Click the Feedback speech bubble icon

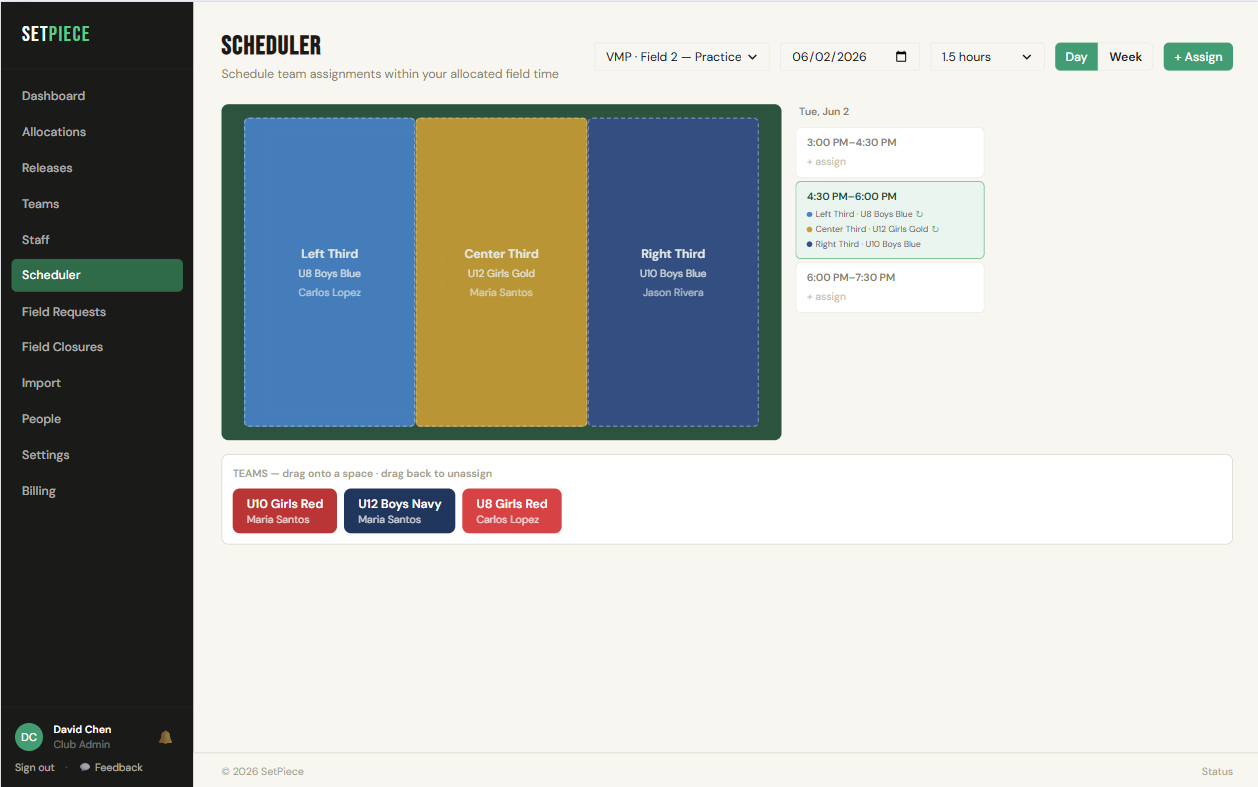click(x=85, y=768)
